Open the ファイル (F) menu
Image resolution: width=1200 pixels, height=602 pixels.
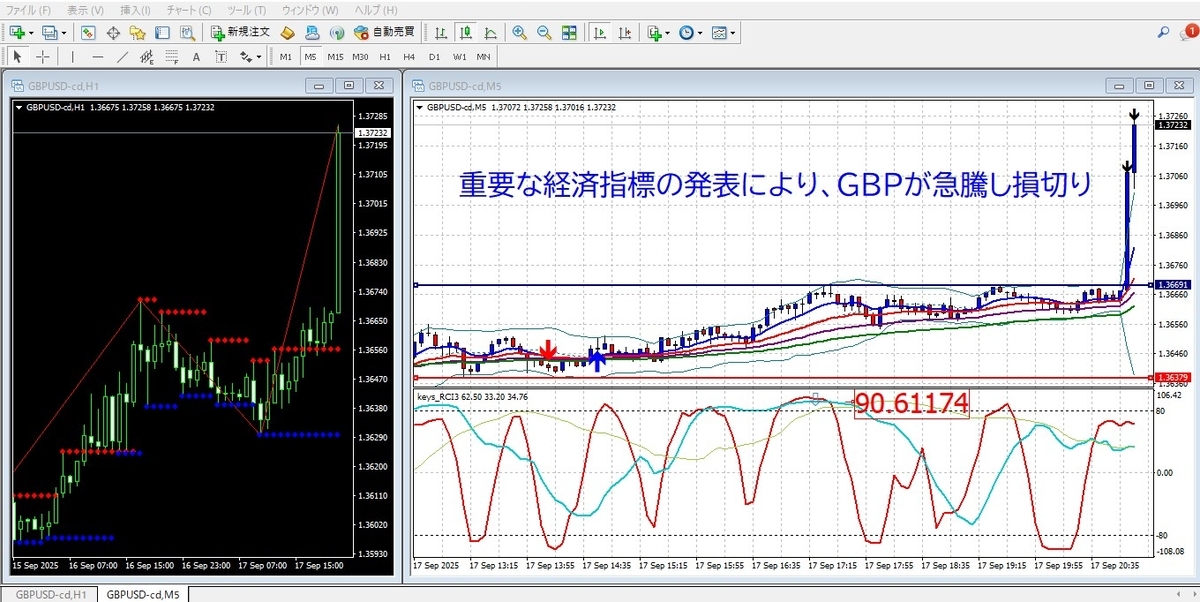[29, 9]
